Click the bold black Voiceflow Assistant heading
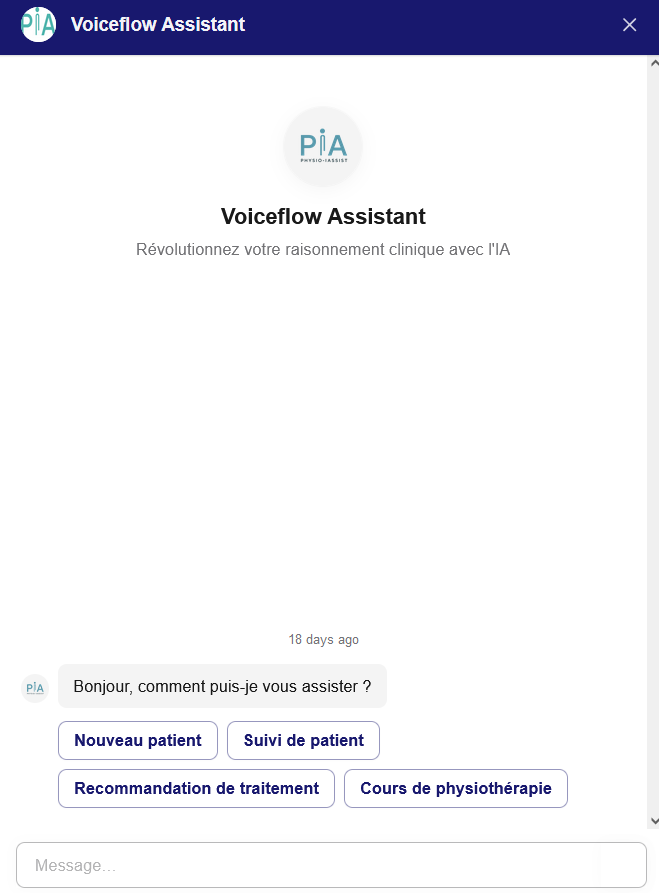The height and width of the screenshot is (893, 659). tap(324, 216)
